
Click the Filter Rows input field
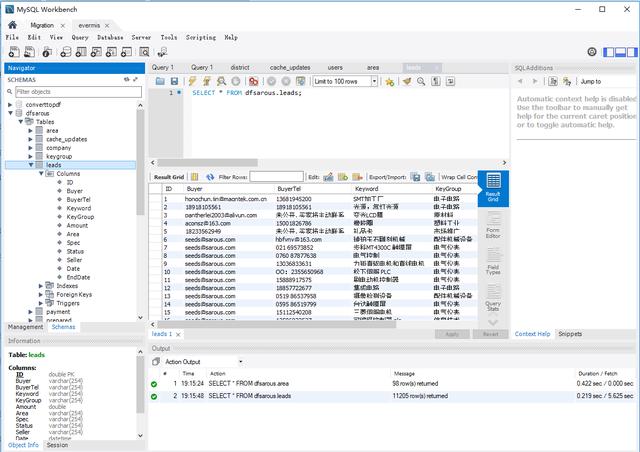tap(277, 176)
